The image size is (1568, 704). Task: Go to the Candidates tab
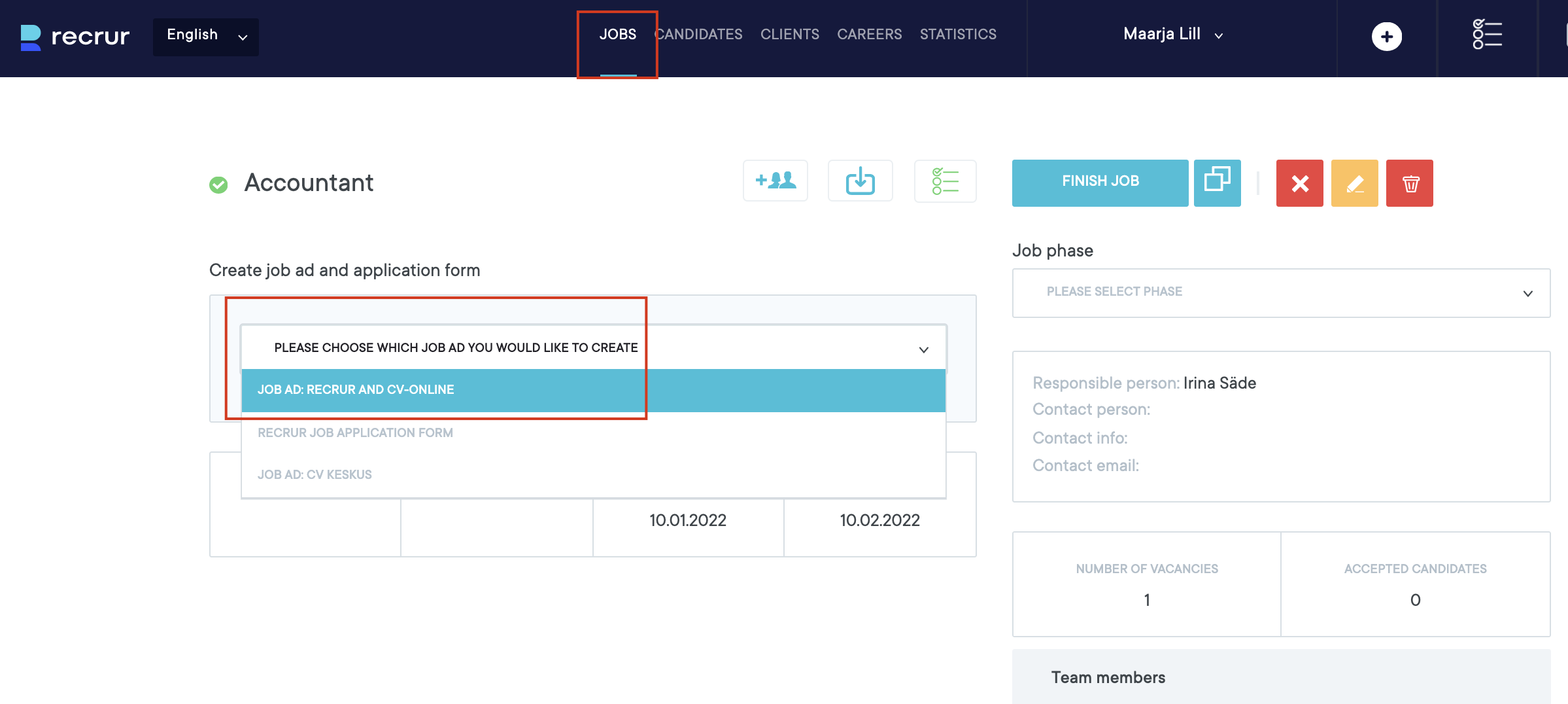coord(699,35)
